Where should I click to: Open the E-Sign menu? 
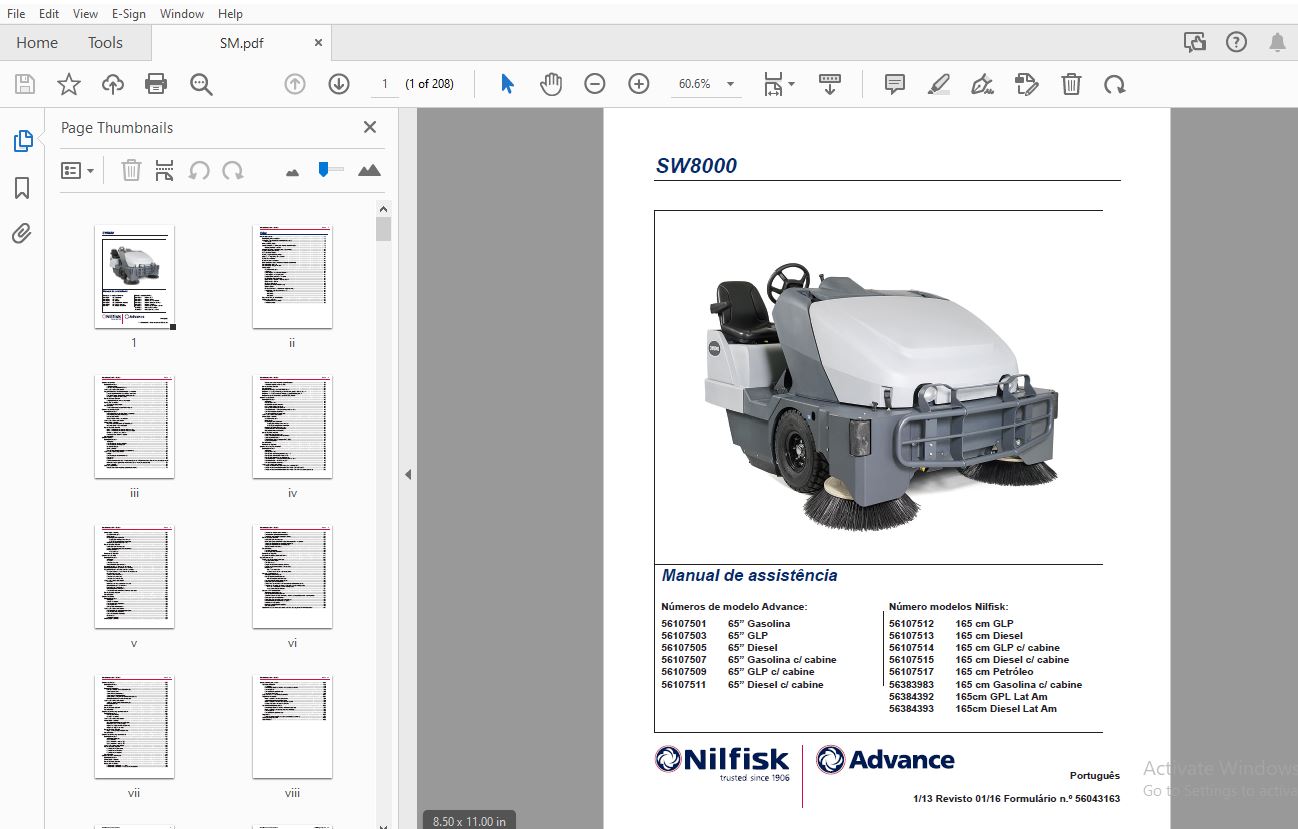coord(129,14)
